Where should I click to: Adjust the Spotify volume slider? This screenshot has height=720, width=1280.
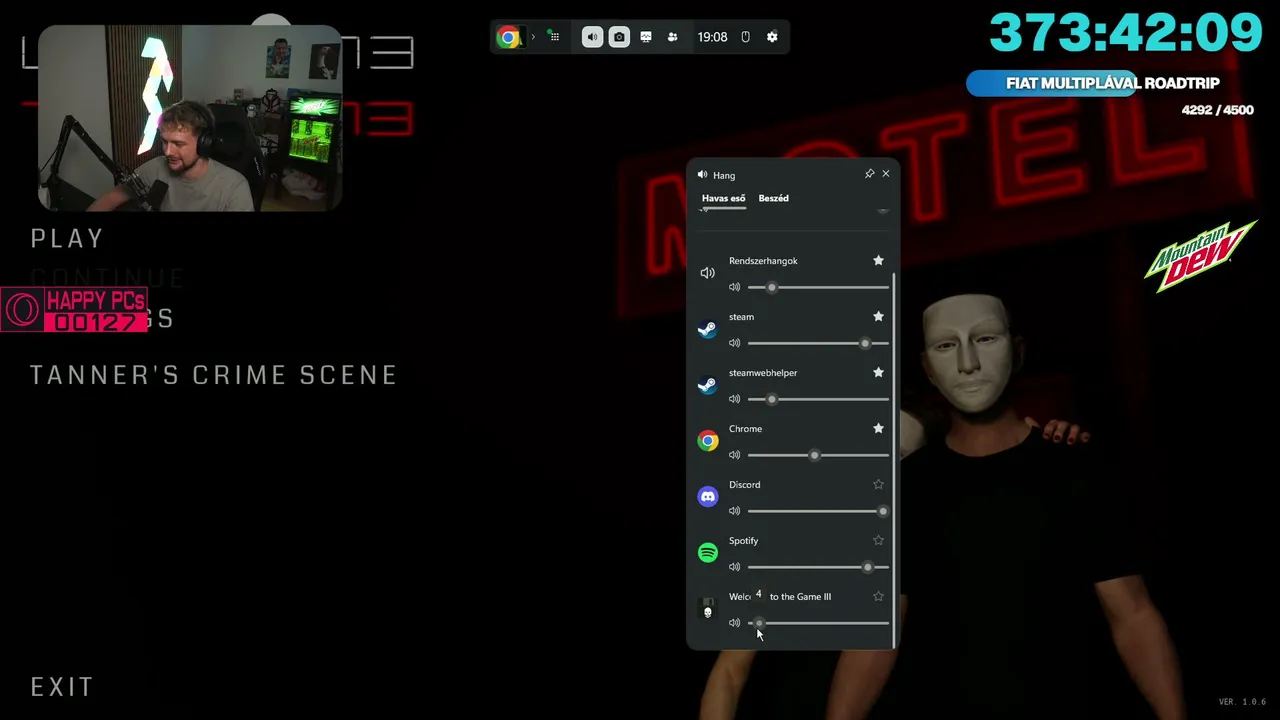(818, 567)
